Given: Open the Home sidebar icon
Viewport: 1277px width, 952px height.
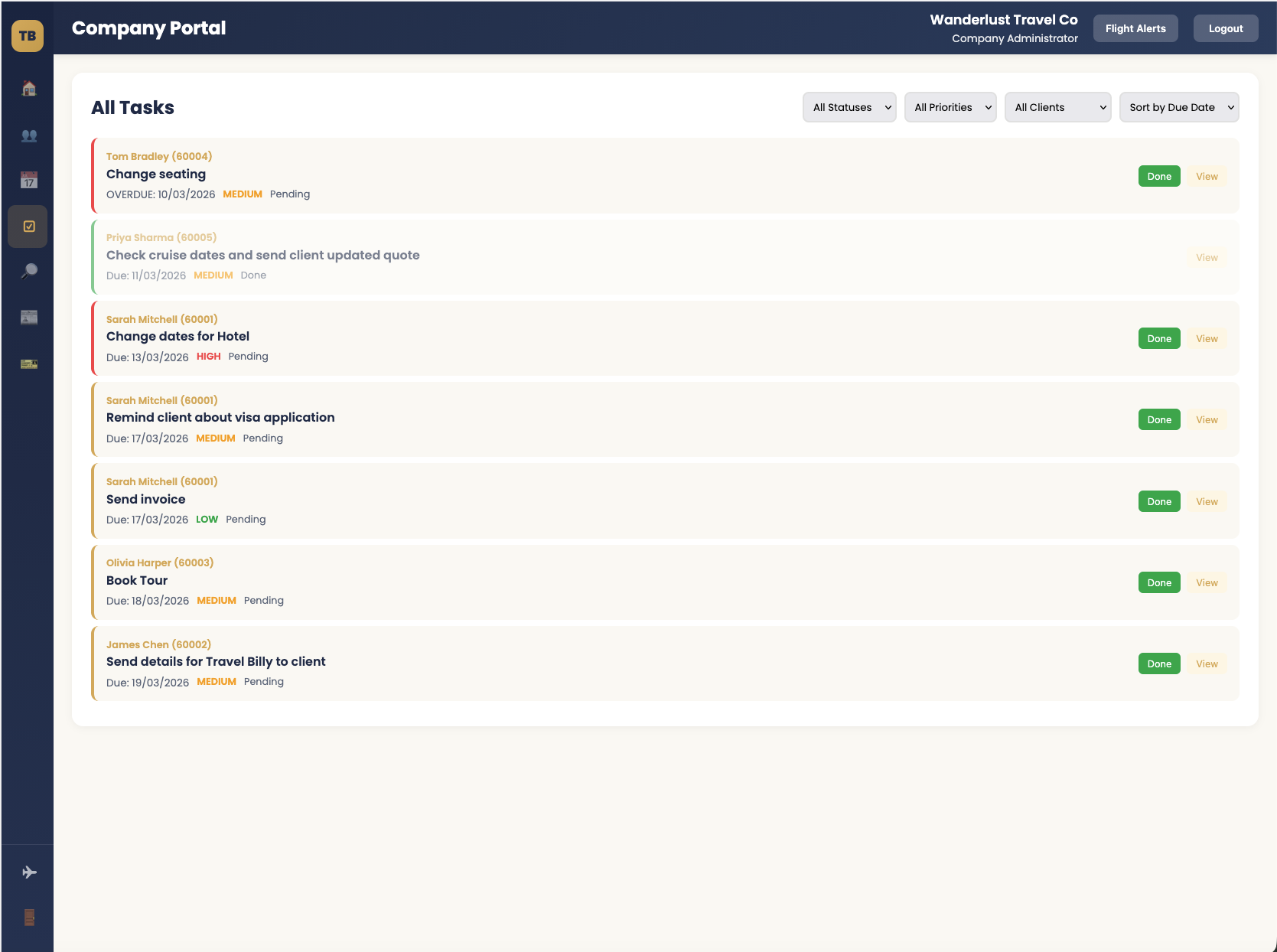Looking at the screenshot, I should (28, 88).
